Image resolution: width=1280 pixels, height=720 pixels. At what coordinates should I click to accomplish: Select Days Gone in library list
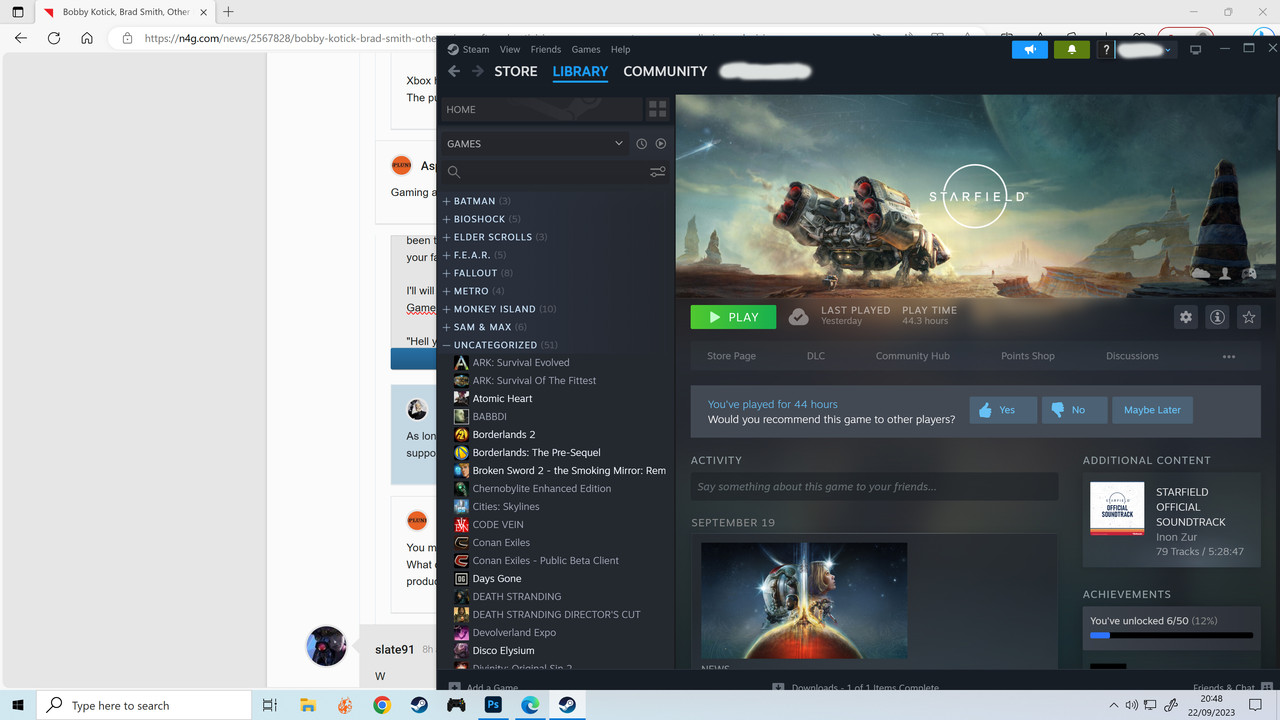click(x=497, y=579)
